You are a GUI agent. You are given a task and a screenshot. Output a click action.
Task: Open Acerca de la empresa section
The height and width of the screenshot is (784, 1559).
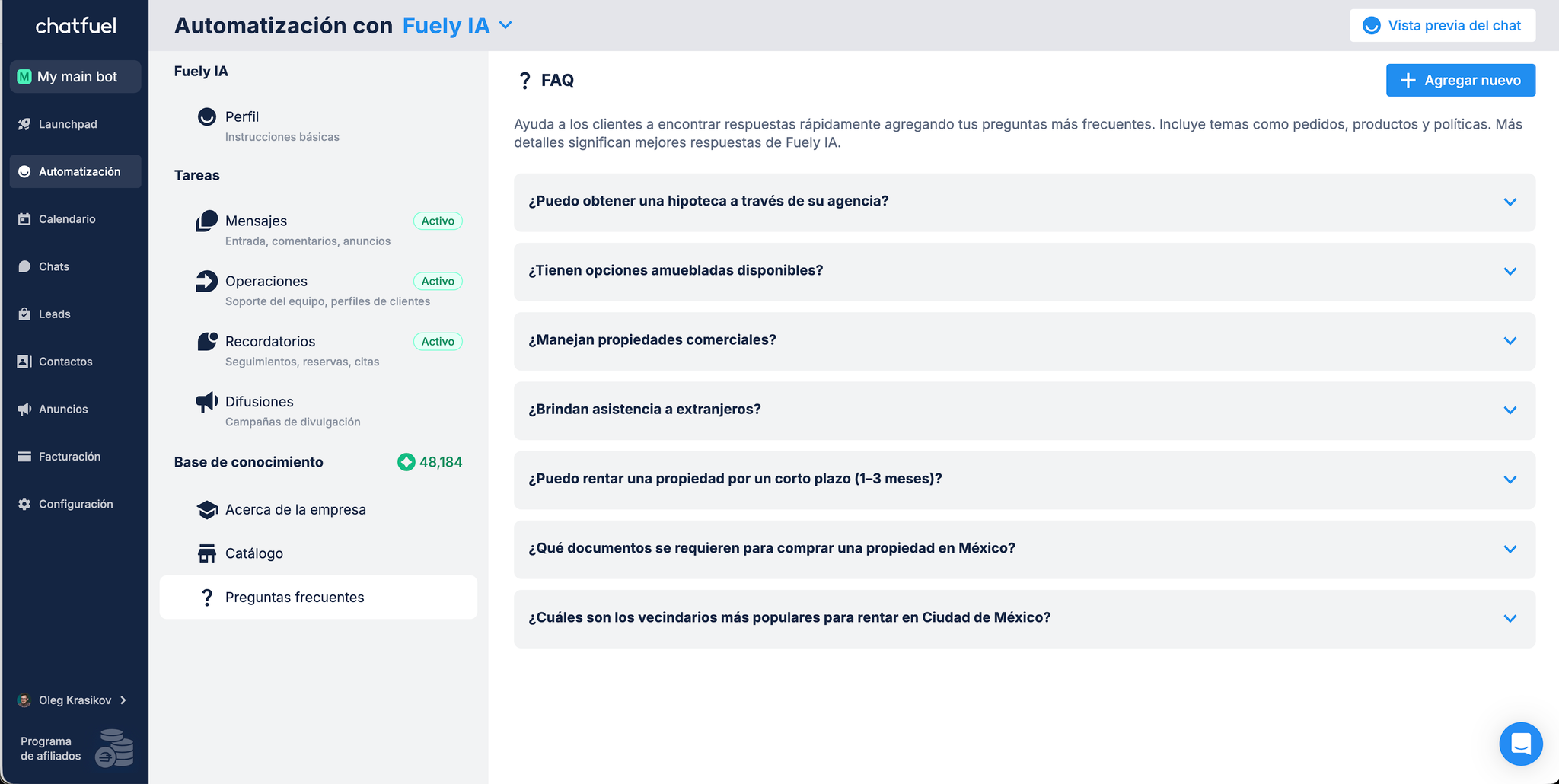(295, 510)
